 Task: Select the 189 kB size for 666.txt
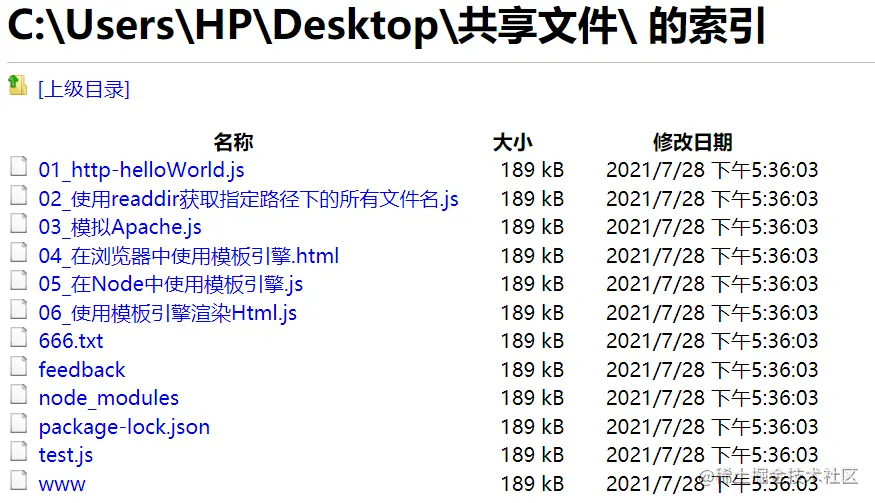(532, 341)
